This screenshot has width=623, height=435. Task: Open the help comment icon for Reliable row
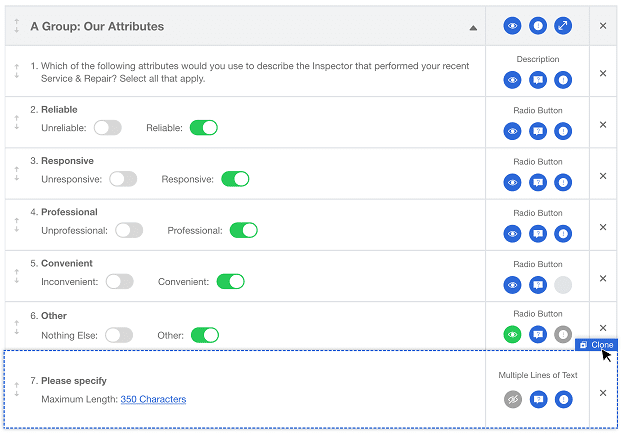click(538, 131)
